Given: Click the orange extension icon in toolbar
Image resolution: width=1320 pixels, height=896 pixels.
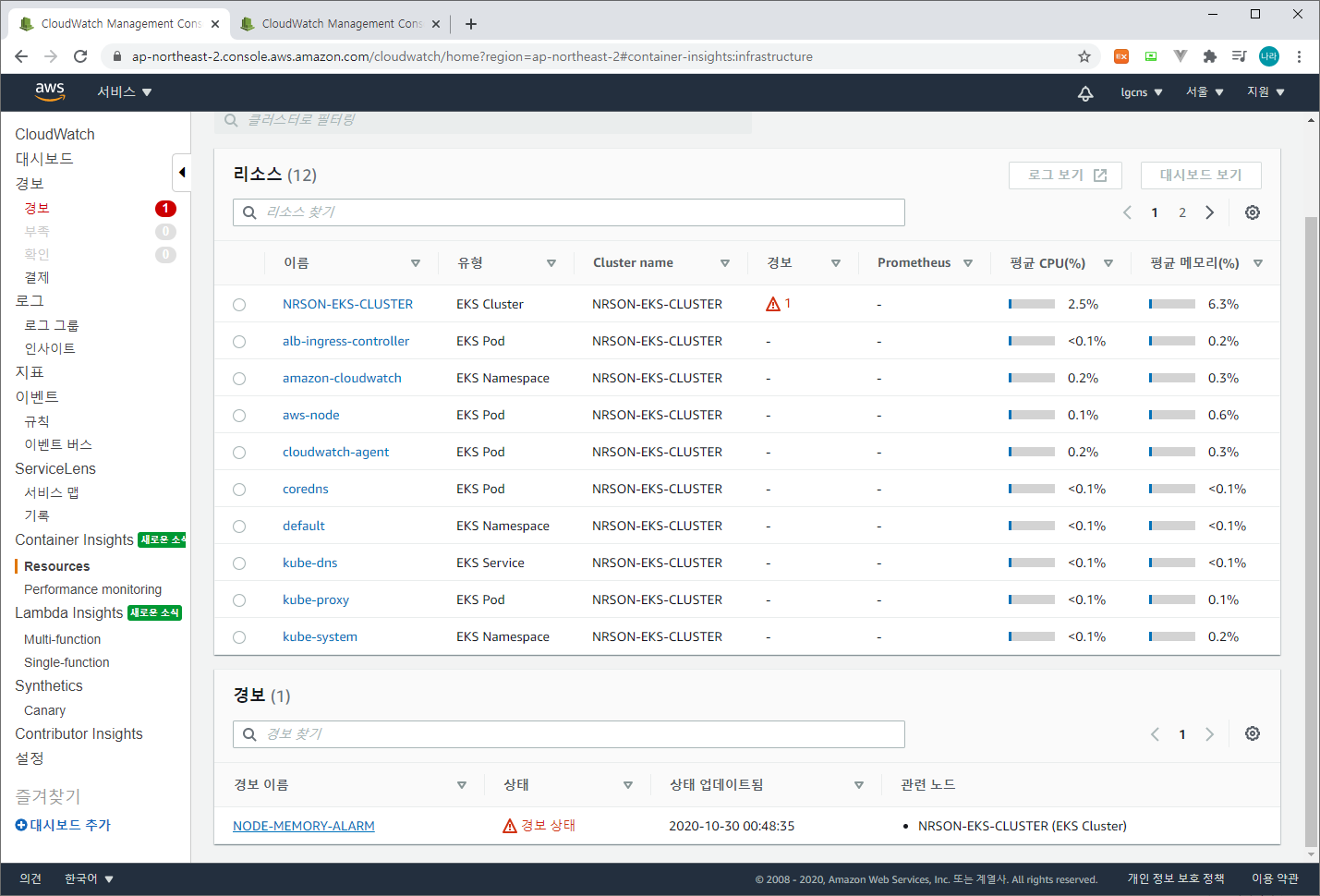Looking at the screenshot, I should tap(1121, 56).
